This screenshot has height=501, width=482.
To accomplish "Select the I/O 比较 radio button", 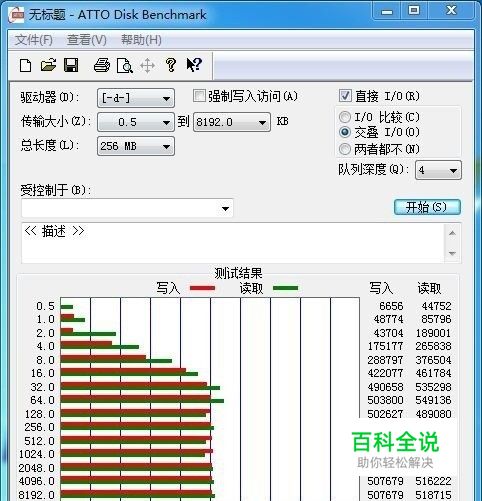I will (345, 117).
